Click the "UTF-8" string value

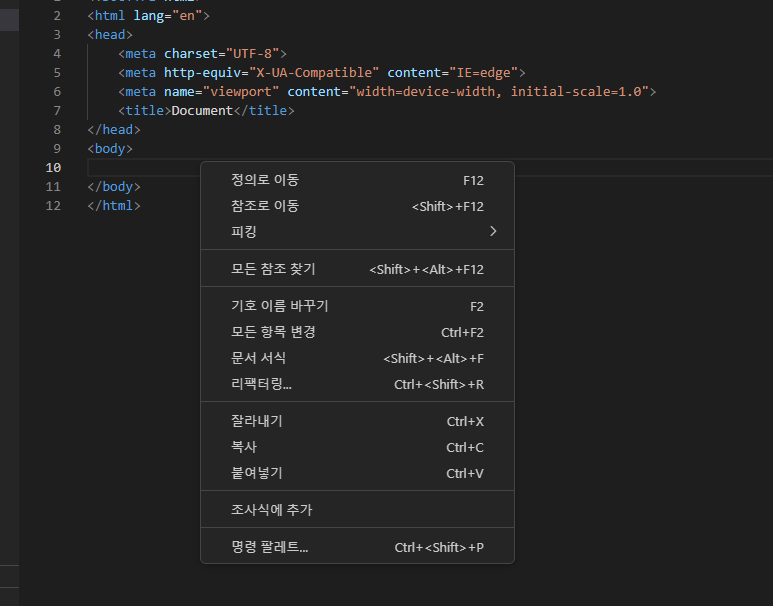(252, 54)
